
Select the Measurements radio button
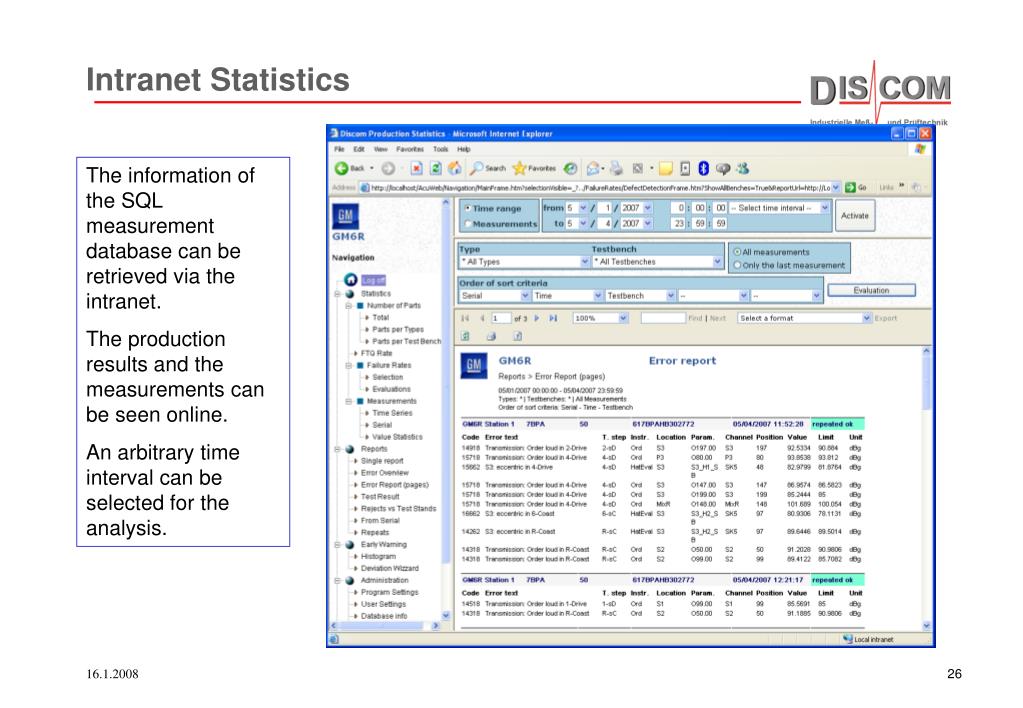(x=467, y=224)
